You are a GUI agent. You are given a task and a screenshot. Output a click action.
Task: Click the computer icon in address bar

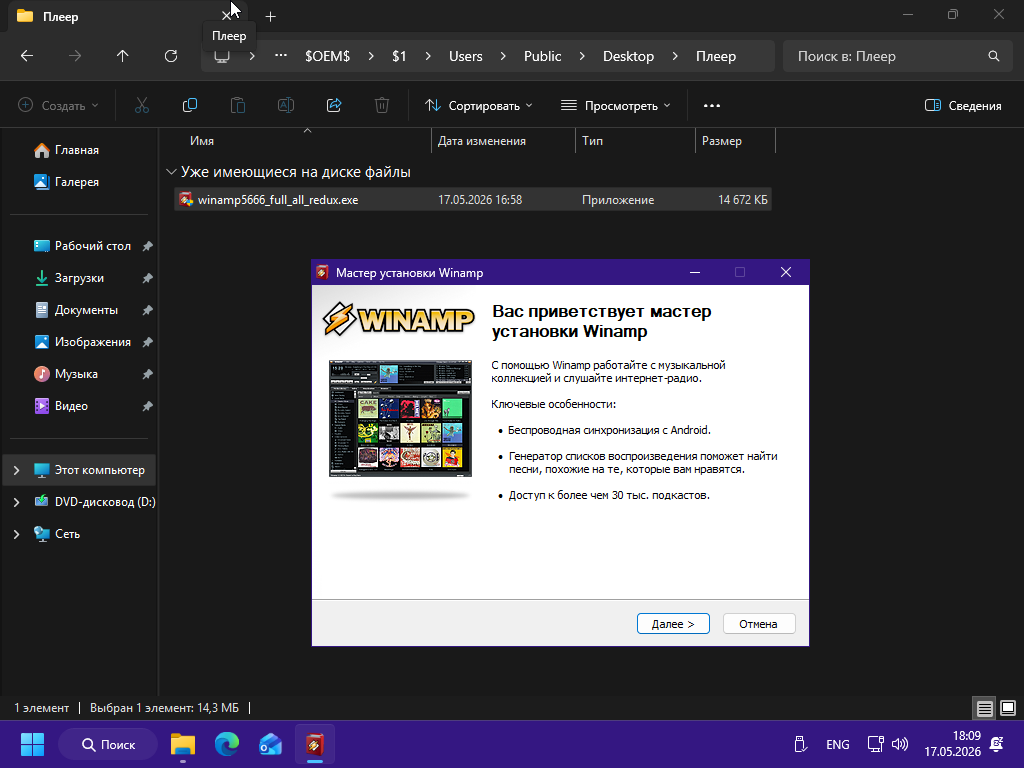[x=222, y=57]
